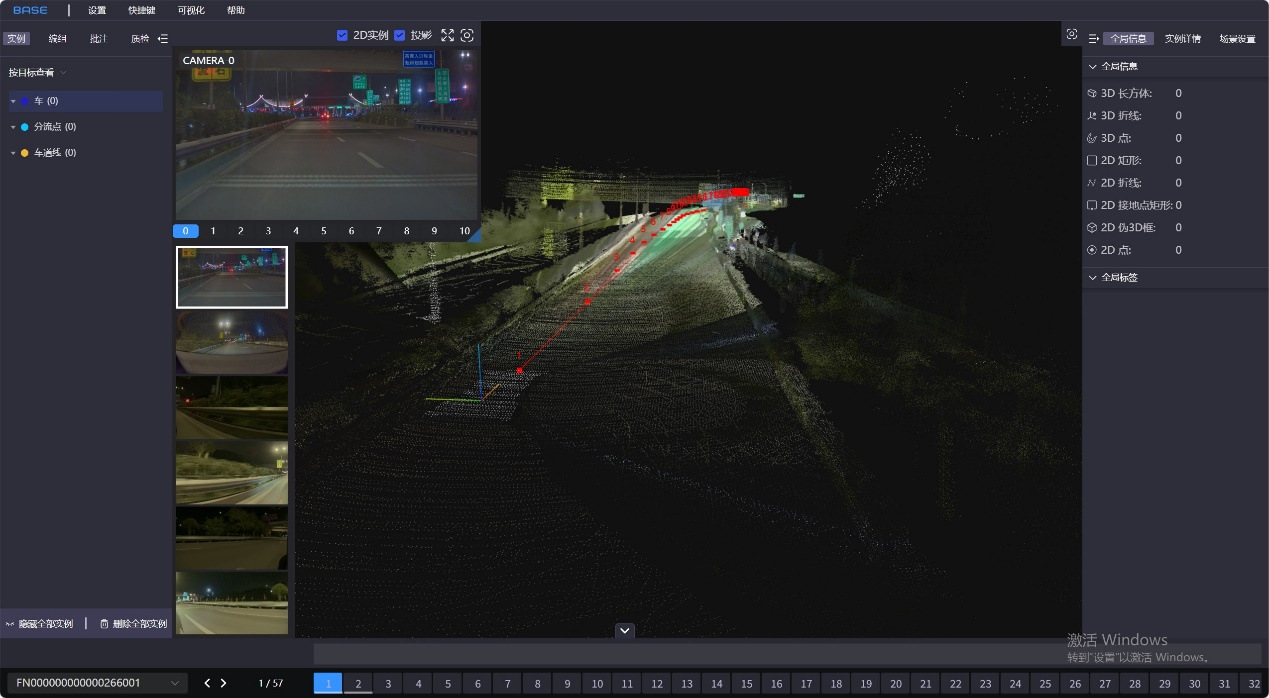Viewport: 1269px width, 698px height.
Task: Select camera number 5 below the preview
Action: (x=324, y=231)
